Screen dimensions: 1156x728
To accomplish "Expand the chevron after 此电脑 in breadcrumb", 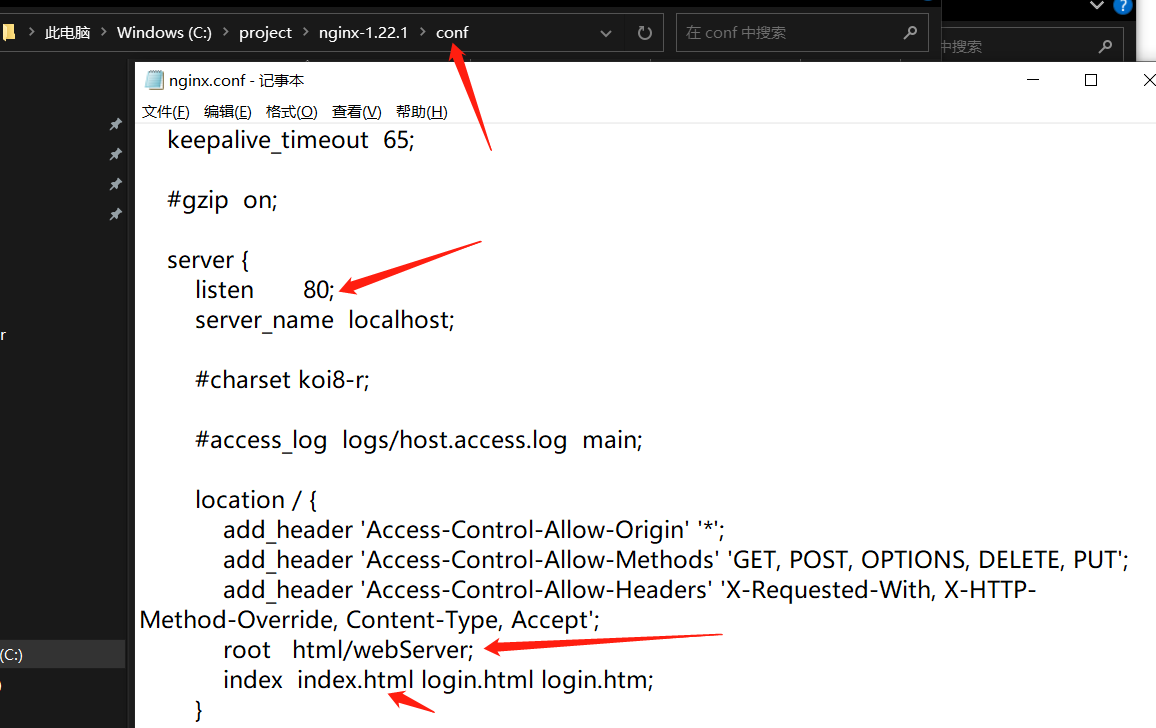I will tap(103, 33).
